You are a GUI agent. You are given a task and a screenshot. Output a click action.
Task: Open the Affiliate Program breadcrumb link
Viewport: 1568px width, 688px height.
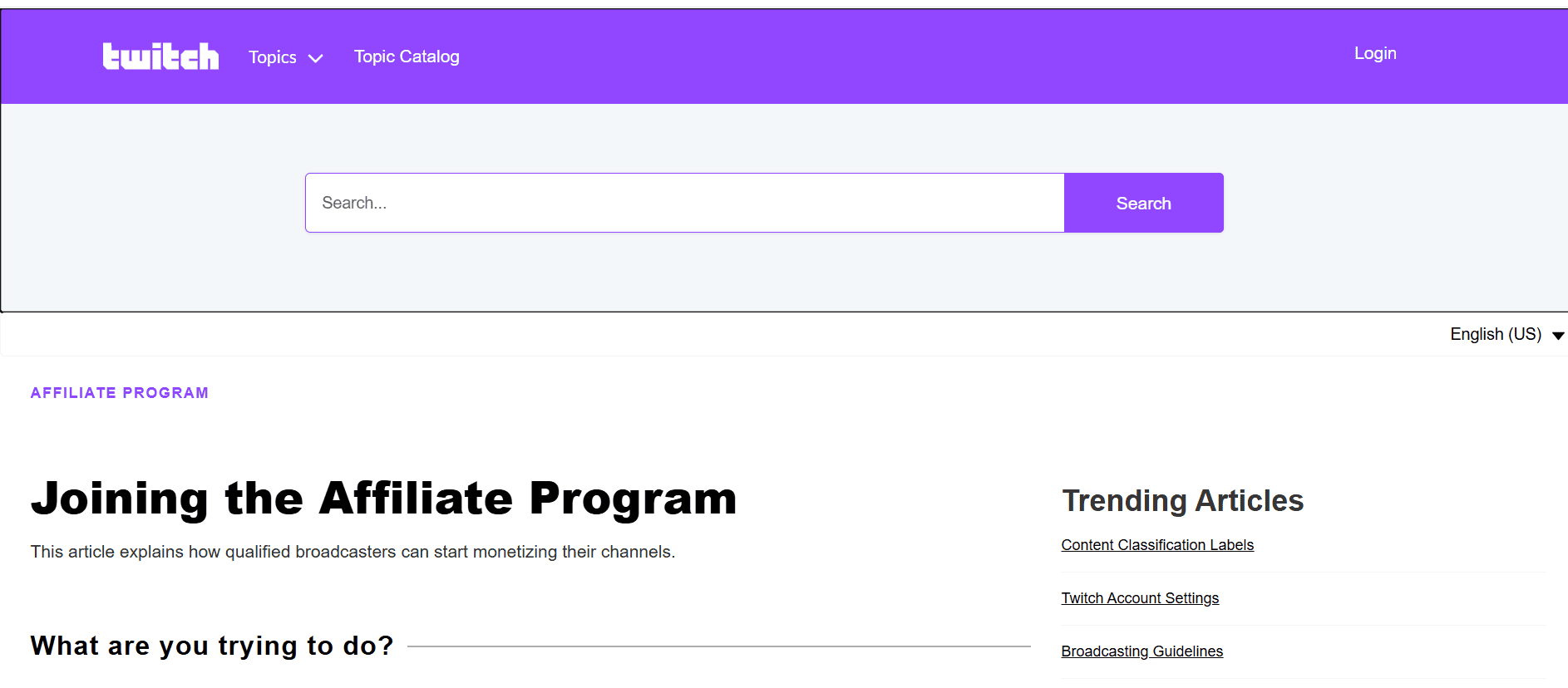pyautogui.click(x=120, y=393)
